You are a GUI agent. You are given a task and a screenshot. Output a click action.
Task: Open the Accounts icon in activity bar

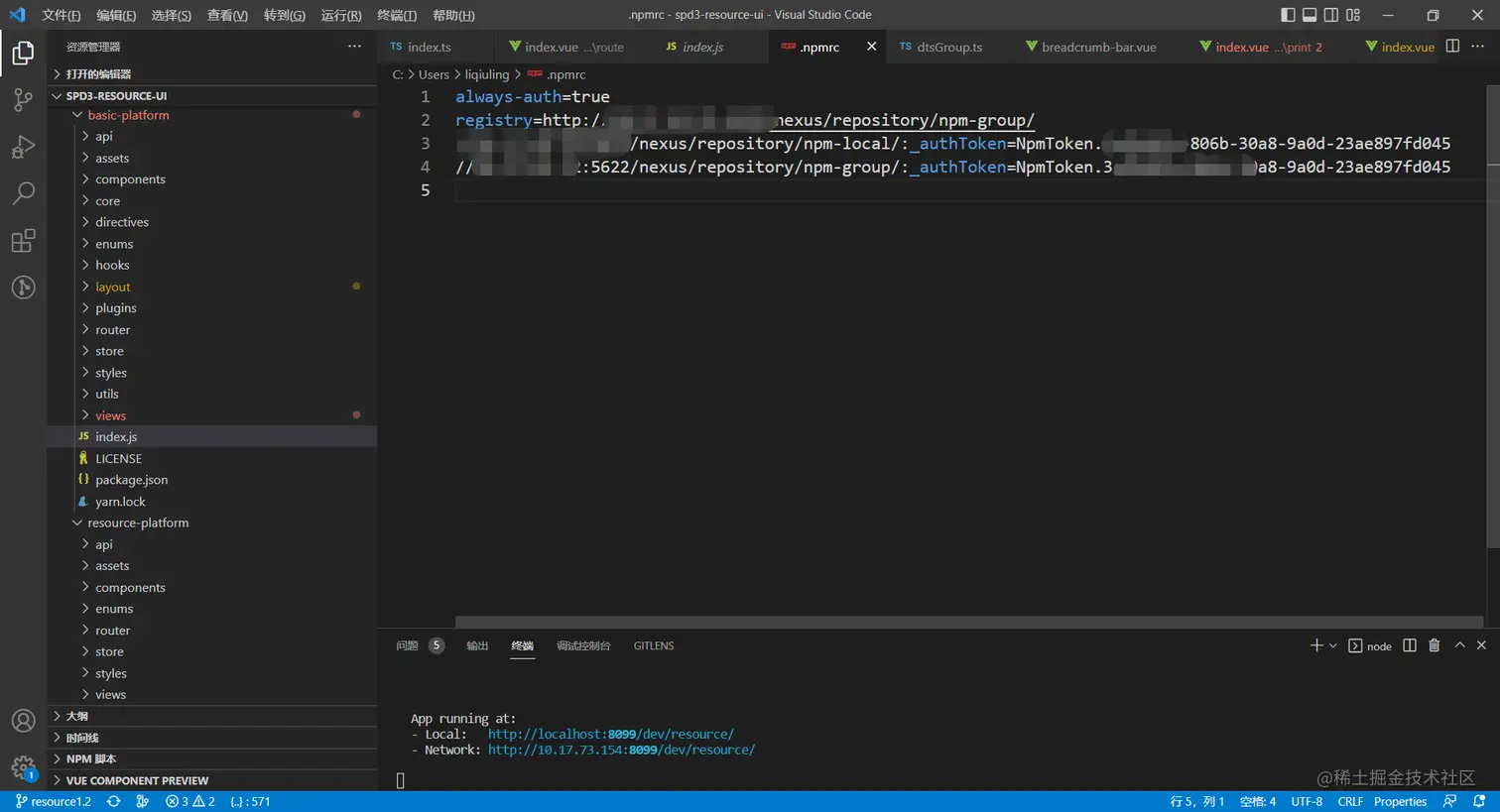pyautogui.click(x=23, y=721)
